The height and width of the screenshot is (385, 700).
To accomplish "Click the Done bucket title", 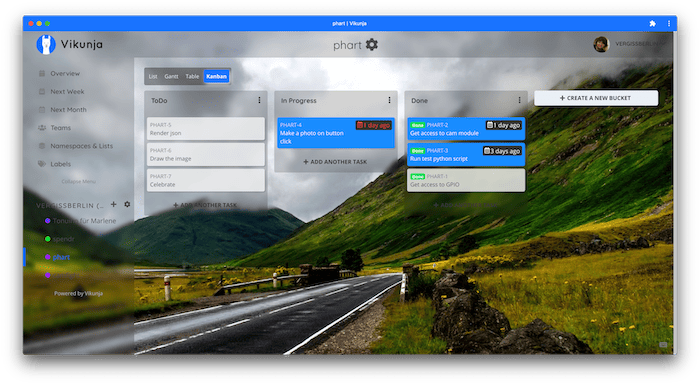I will point(419,101).
